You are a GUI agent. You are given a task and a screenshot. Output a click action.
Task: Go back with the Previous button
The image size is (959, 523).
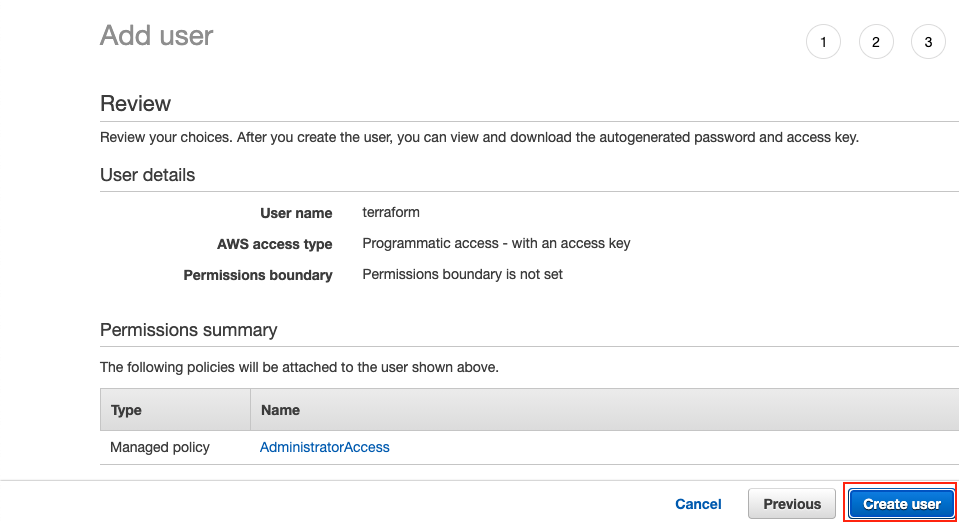pos(791,503)
